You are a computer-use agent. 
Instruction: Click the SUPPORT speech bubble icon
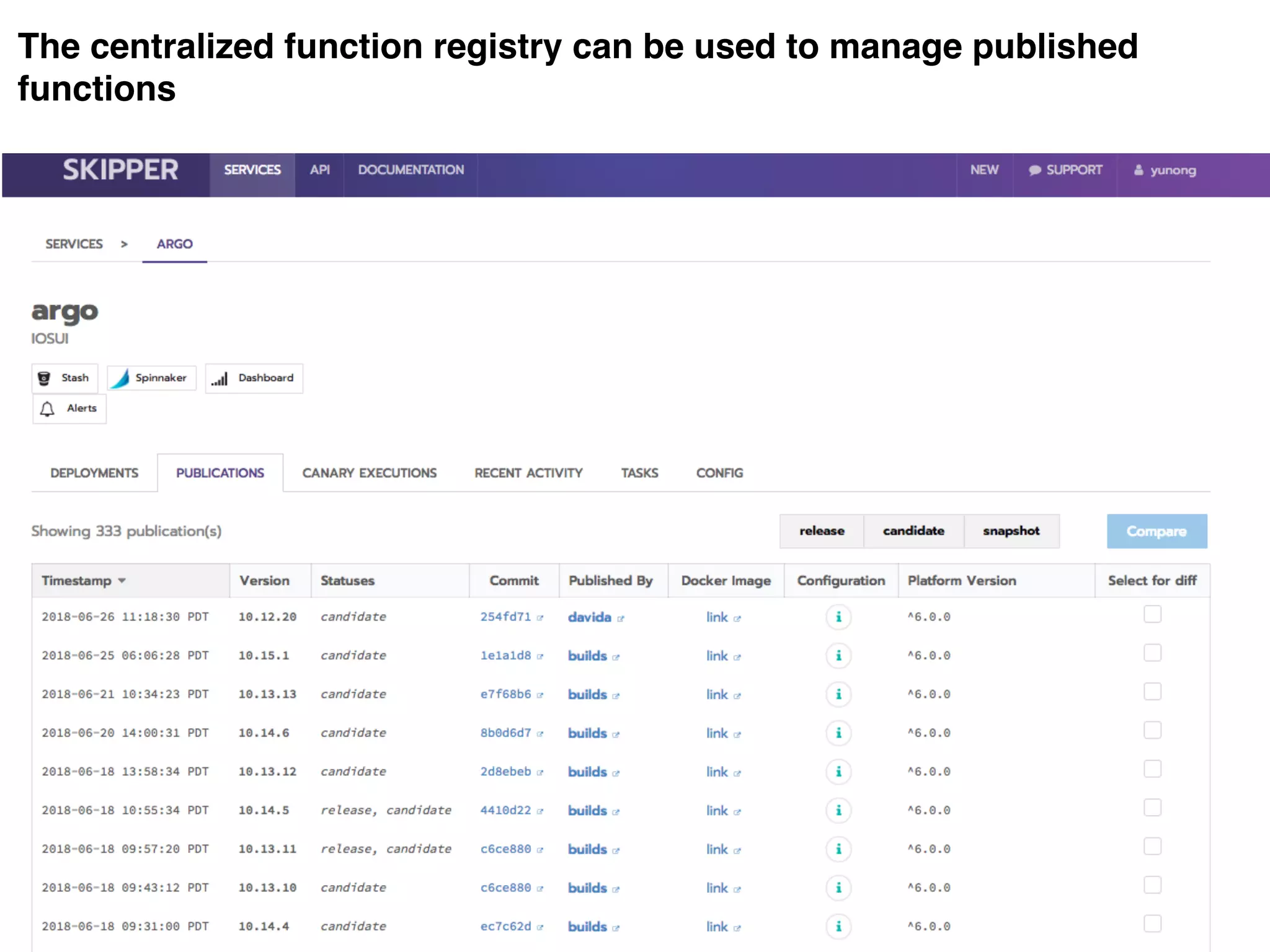[x=1034, y=170]
